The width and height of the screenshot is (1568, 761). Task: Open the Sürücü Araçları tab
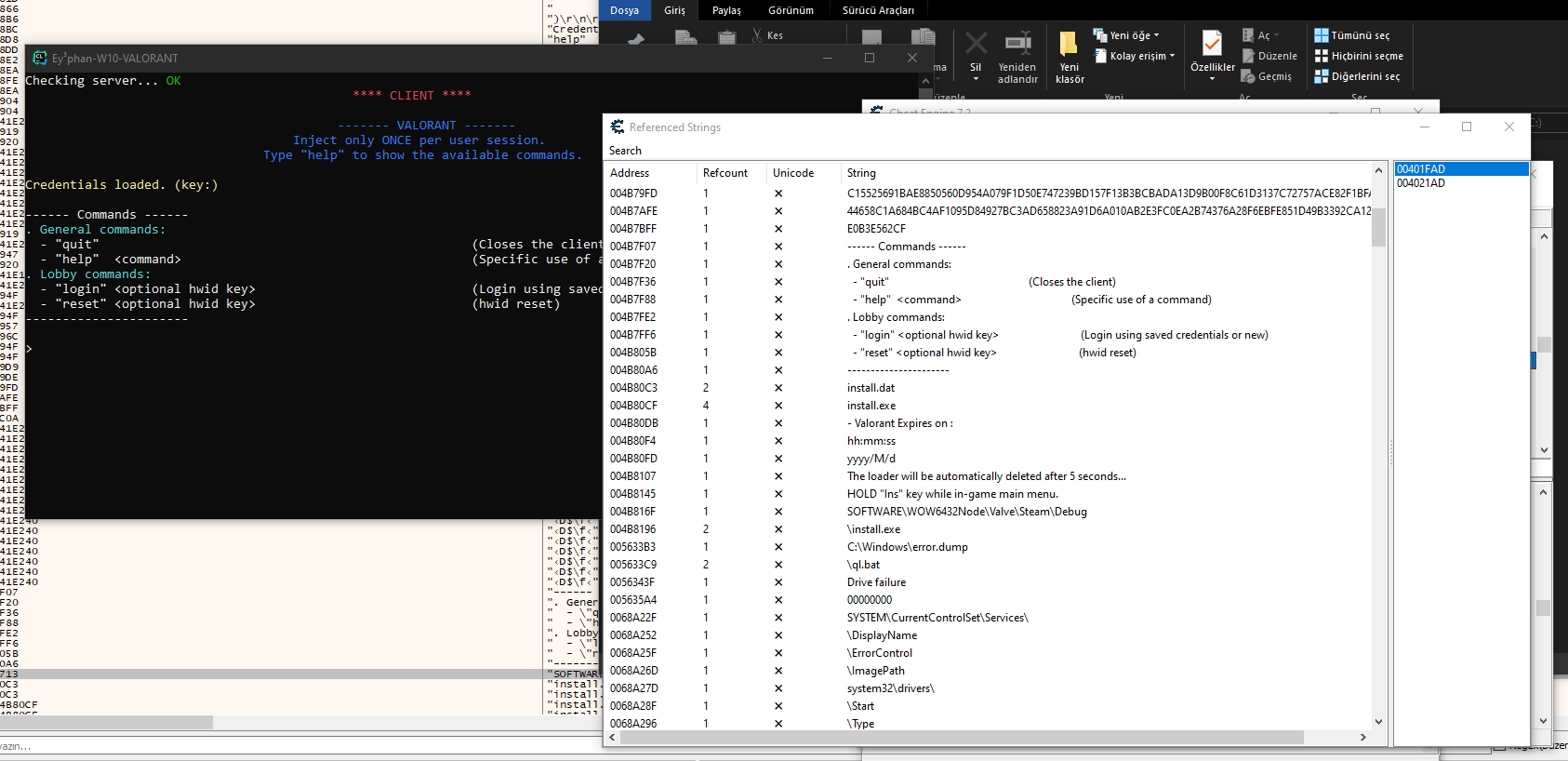pyautogui.click(x=878, y=10)
